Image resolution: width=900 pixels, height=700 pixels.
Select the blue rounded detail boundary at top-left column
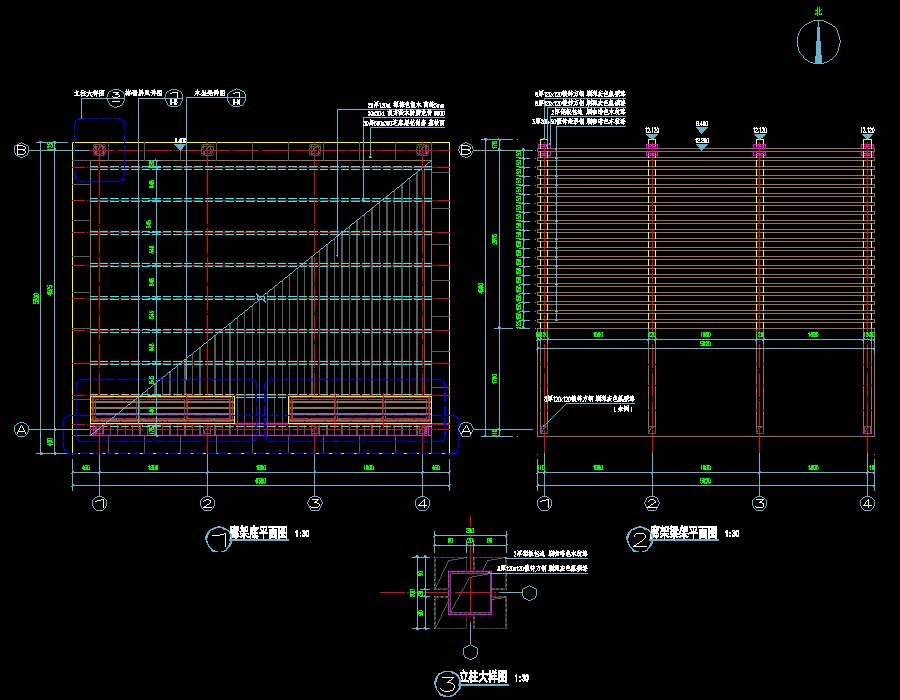pos(99,150)
